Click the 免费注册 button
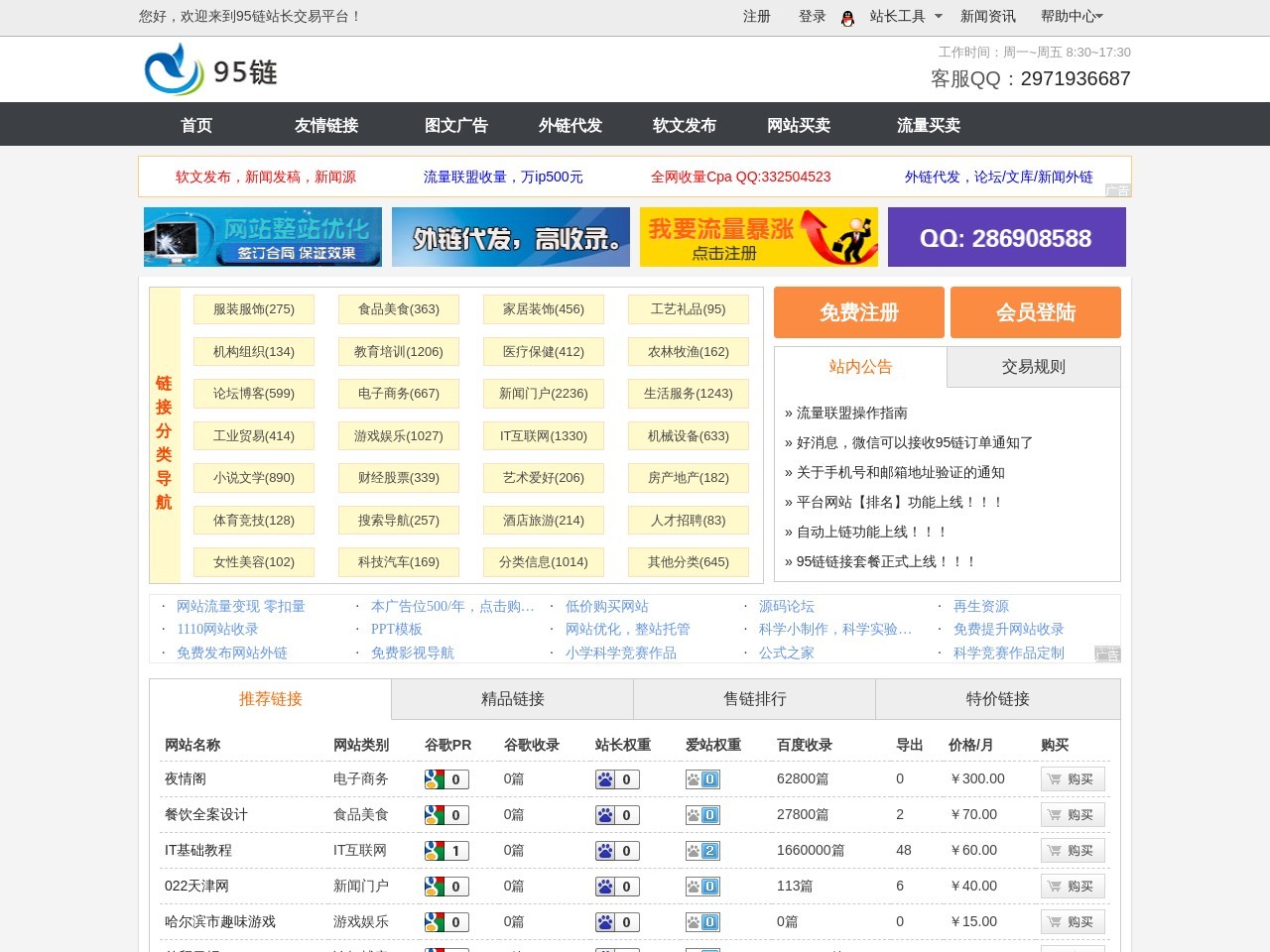This screenshot has height=952, width=1270. [x=858, y=312]
